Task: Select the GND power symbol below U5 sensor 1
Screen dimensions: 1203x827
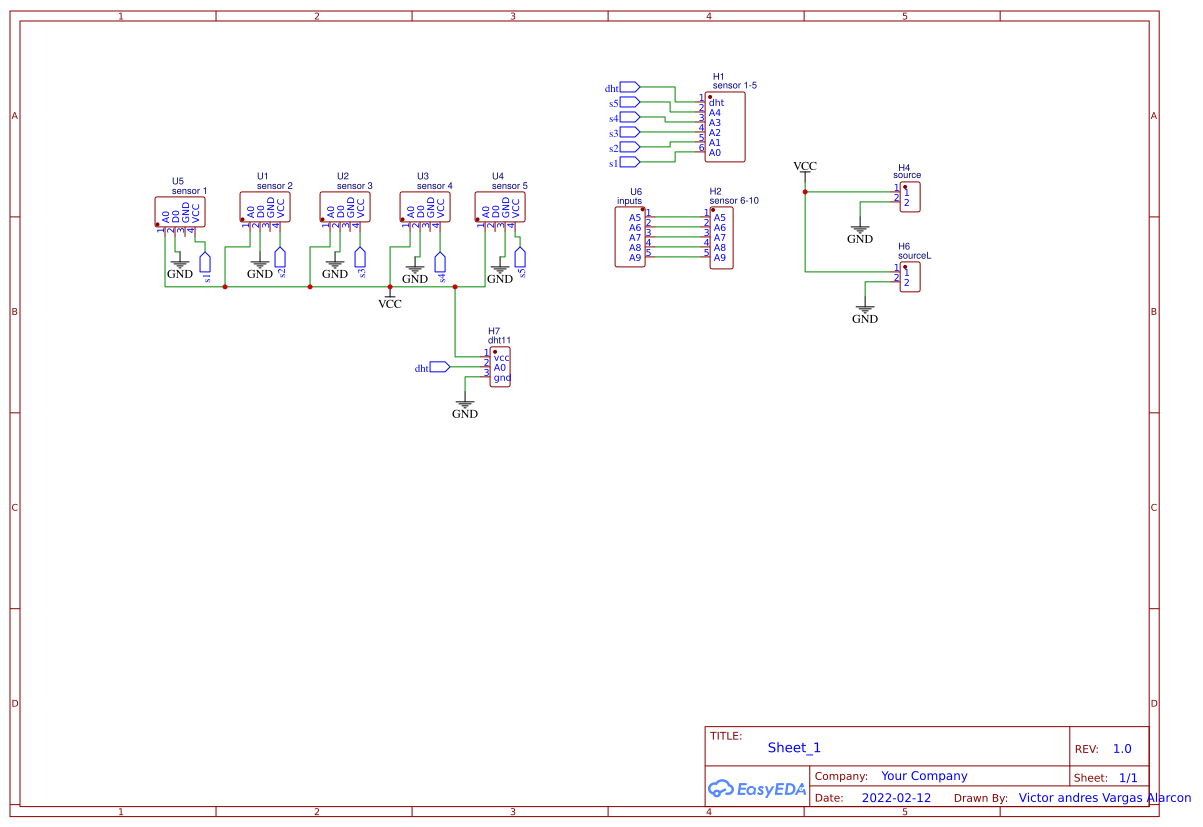Action: coord(179,265)
